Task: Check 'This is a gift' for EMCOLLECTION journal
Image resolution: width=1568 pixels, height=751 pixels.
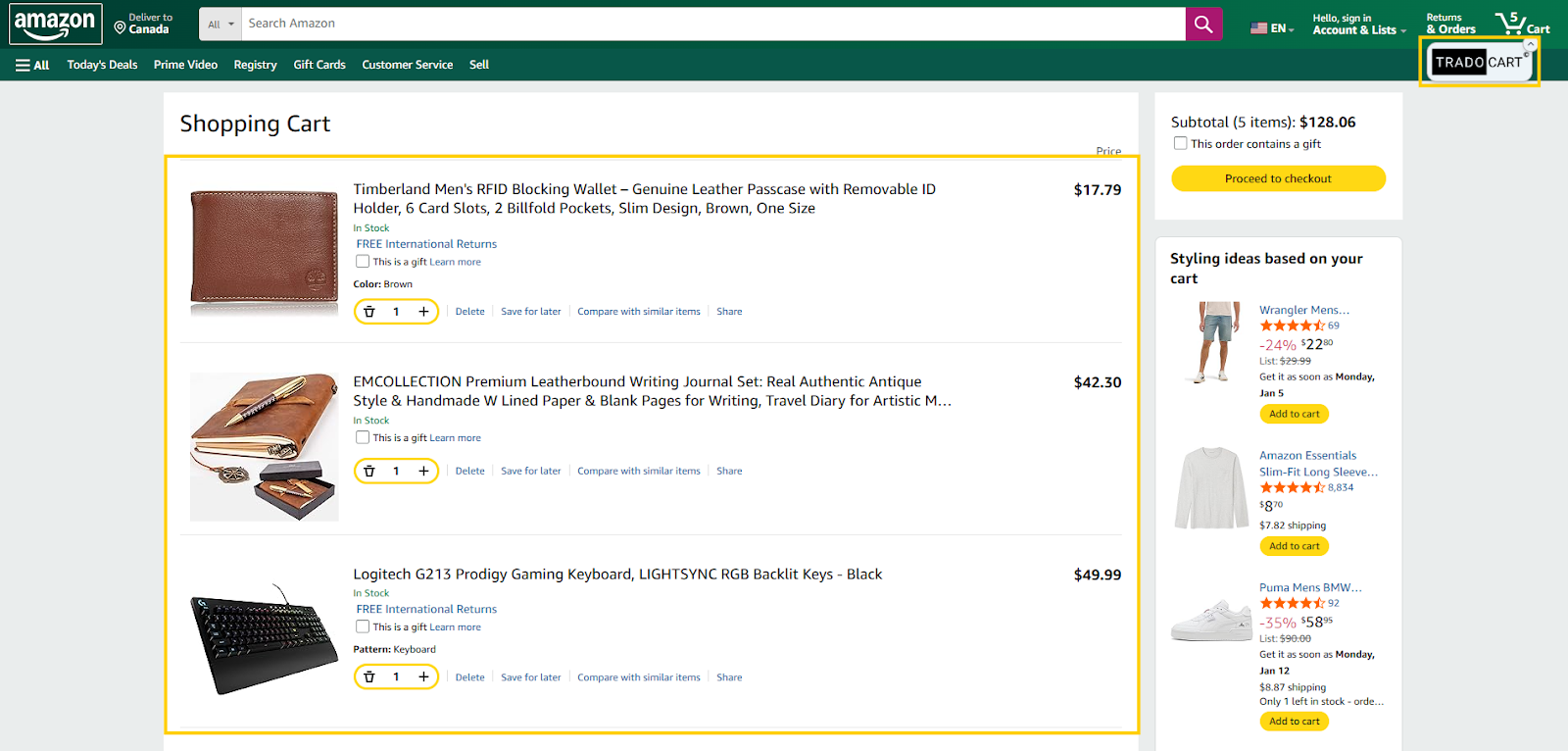Action: [x=363, y=438]
